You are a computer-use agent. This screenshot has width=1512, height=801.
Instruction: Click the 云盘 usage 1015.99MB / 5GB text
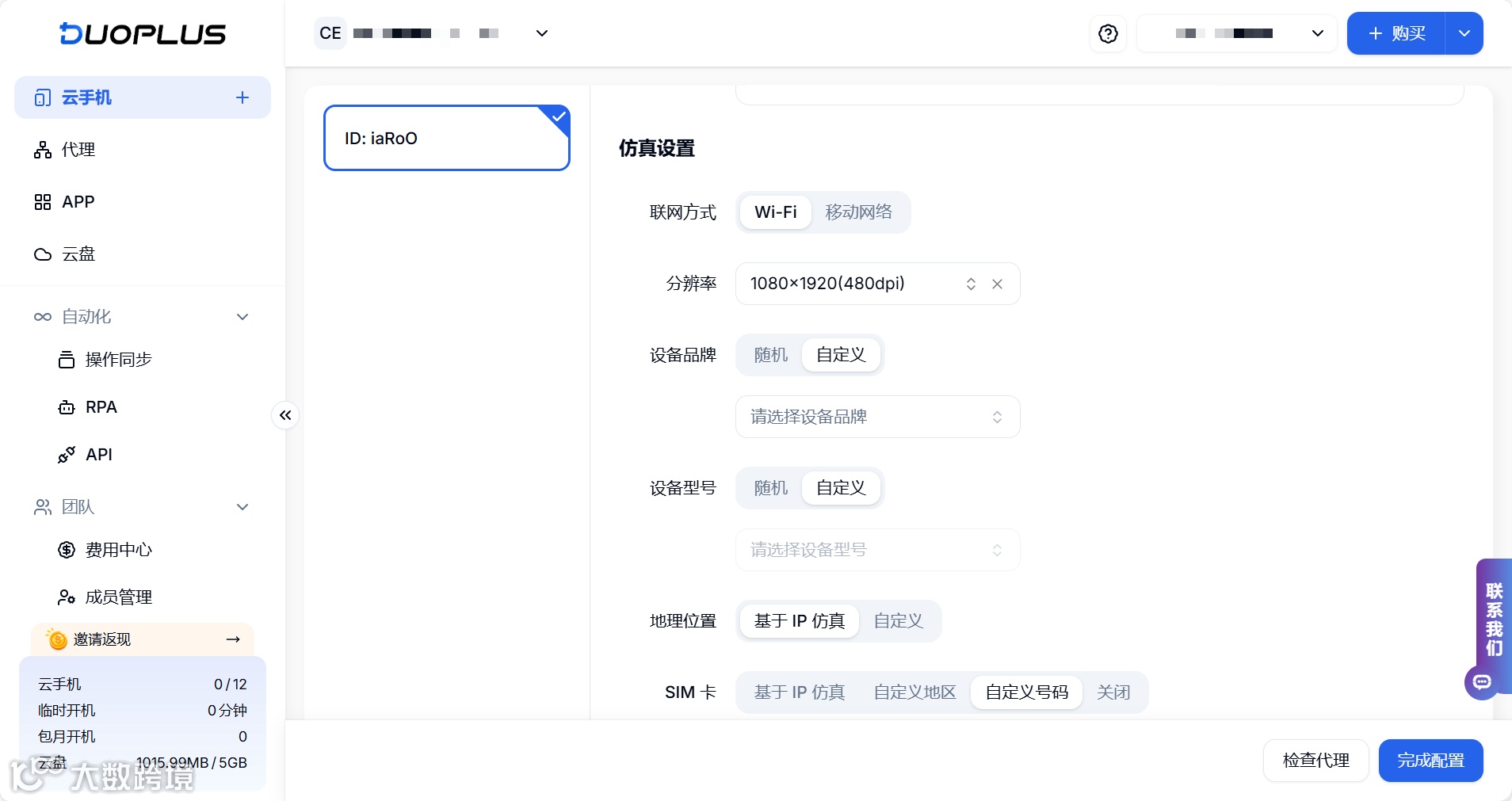(x=192, y=763)
